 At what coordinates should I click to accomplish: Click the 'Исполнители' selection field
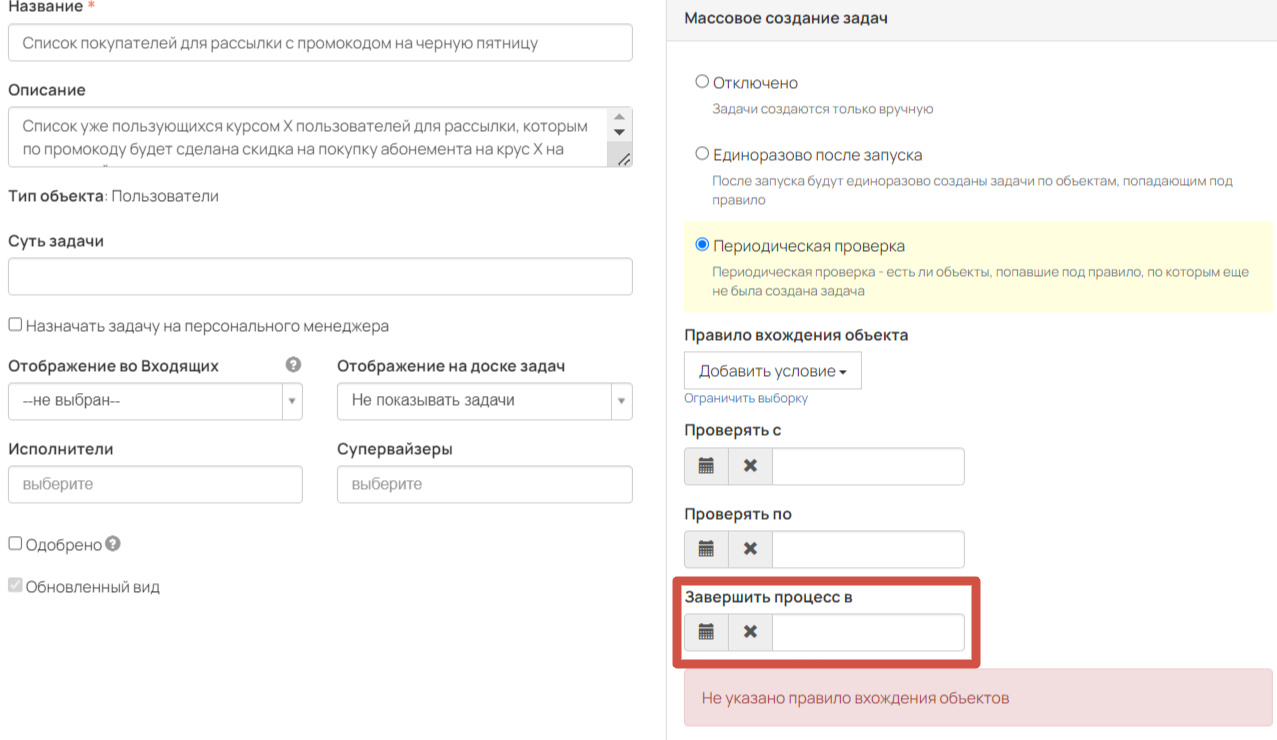point(155,484)
